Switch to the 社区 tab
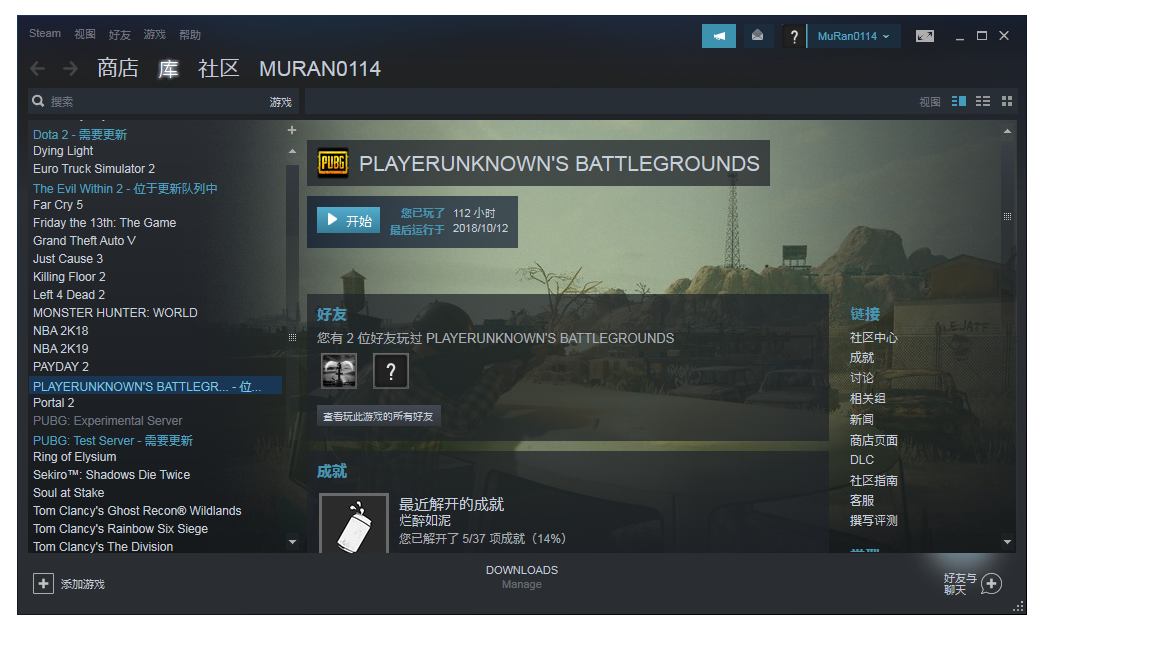Screen dimensions: 1152x648 click(x=219, y=68)
